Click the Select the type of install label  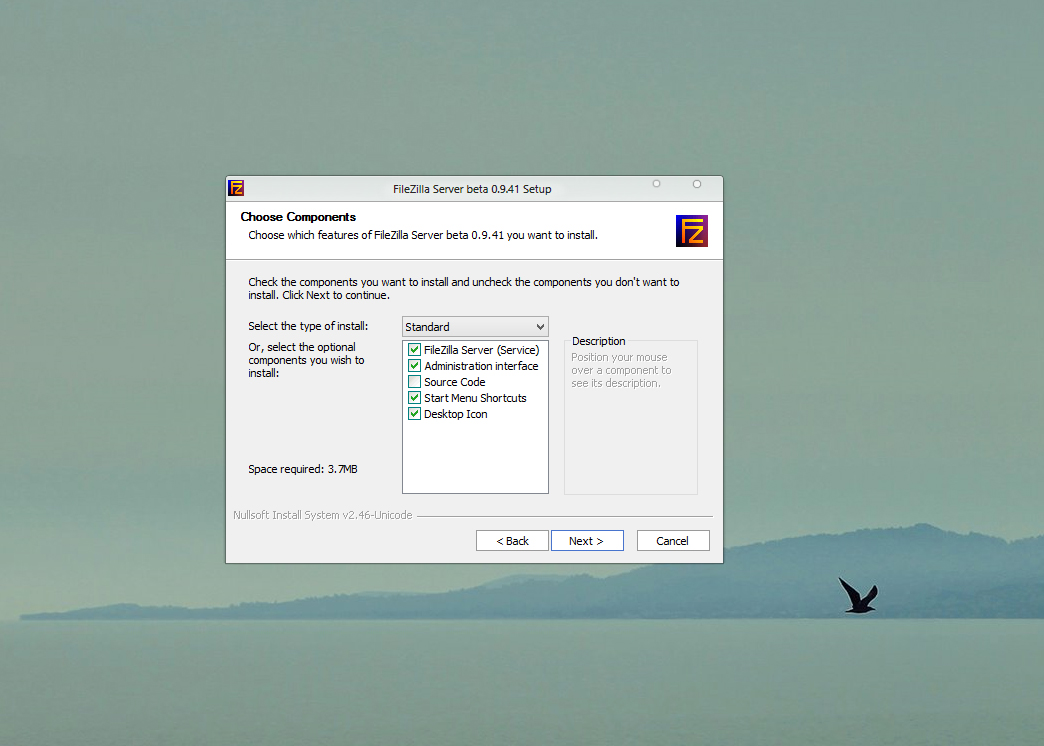coord(308,326)
